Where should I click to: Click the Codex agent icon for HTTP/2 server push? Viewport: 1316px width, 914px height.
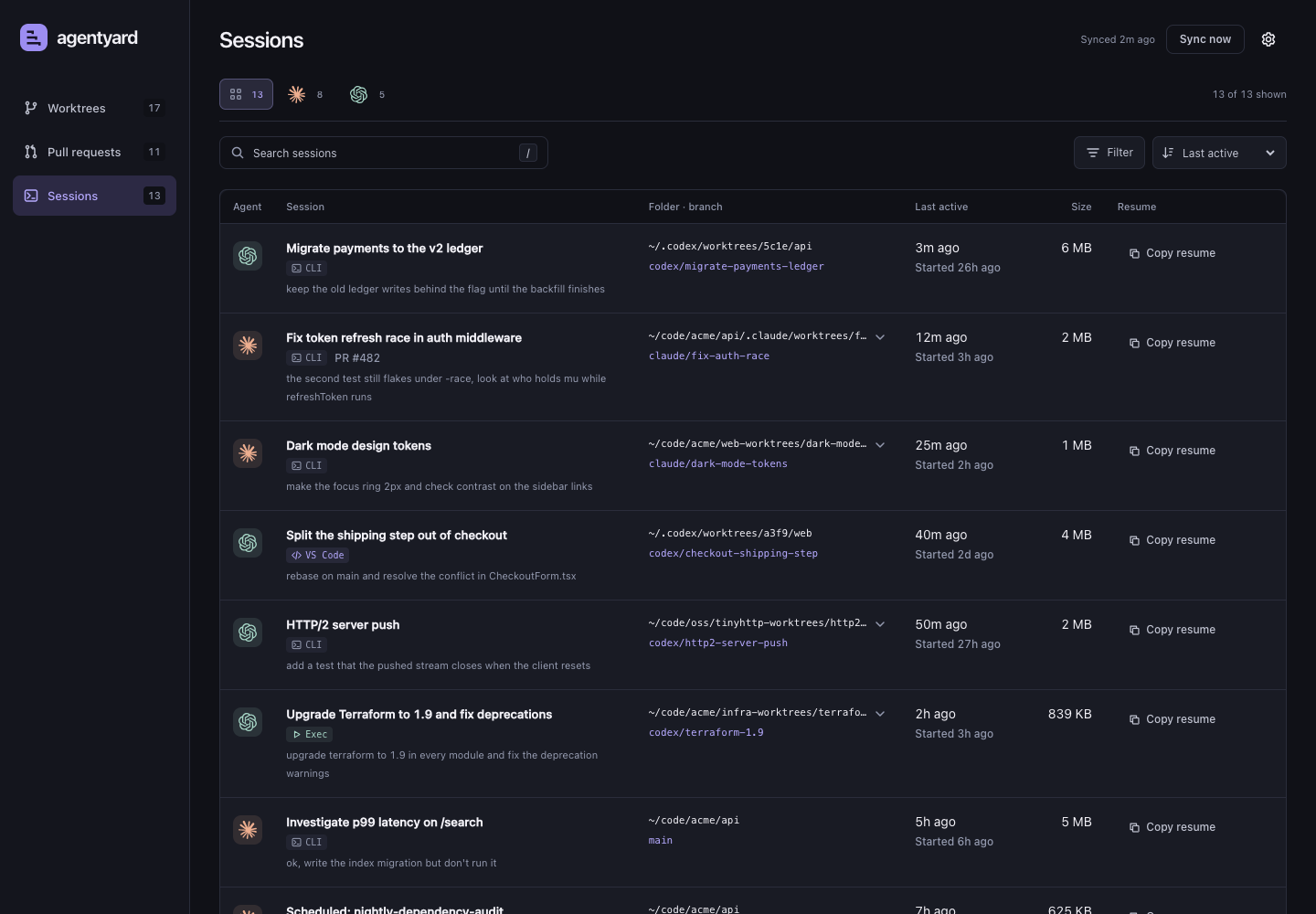pyautogui.click(x=248, y=632)
